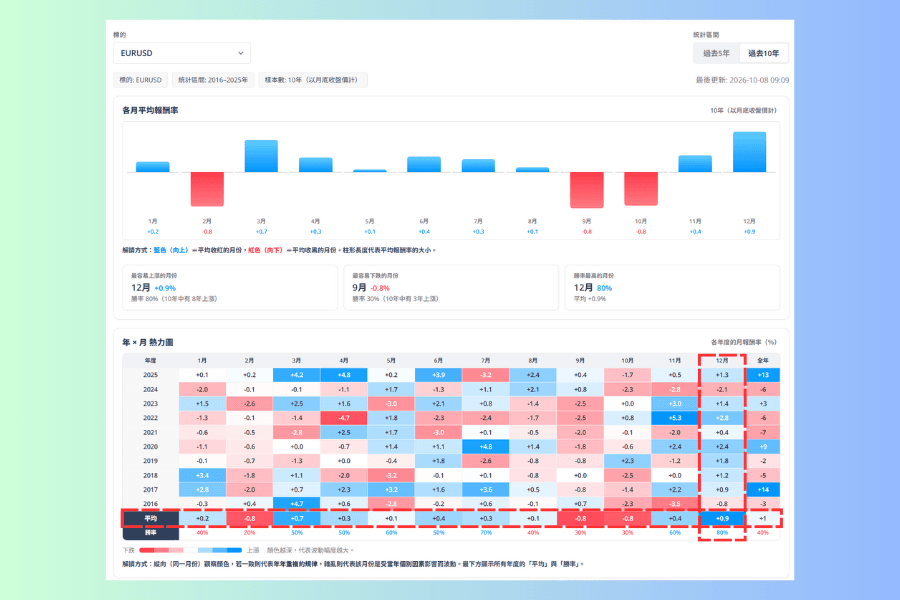Select the 2025 row label in the heatmap
The image size is (900, 600).
150,375
